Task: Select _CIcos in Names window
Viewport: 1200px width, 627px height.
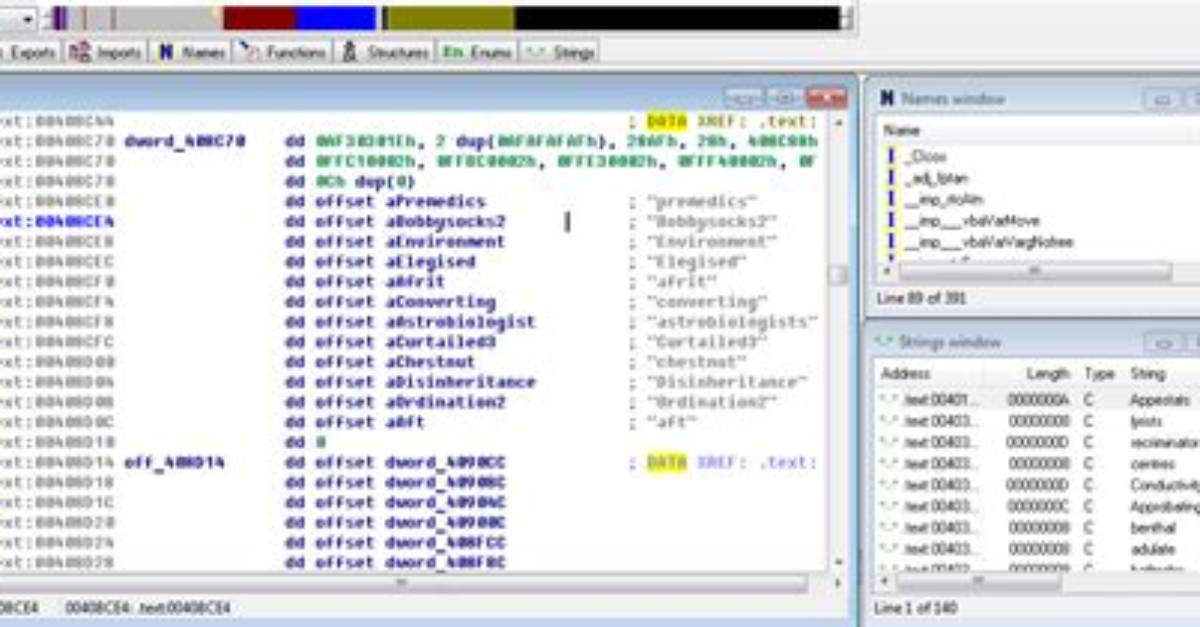Action: 925,157
